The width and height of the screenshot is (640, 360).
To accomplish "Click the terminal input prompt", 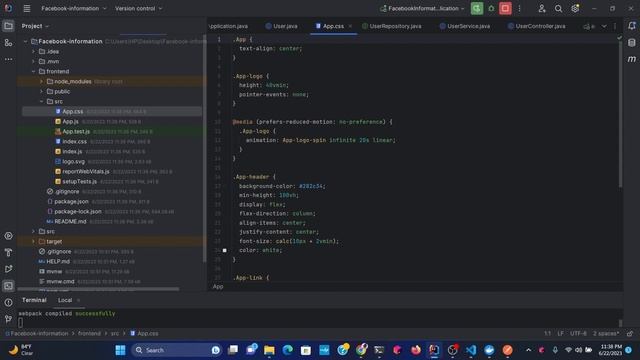I will (x=20, y=323).
